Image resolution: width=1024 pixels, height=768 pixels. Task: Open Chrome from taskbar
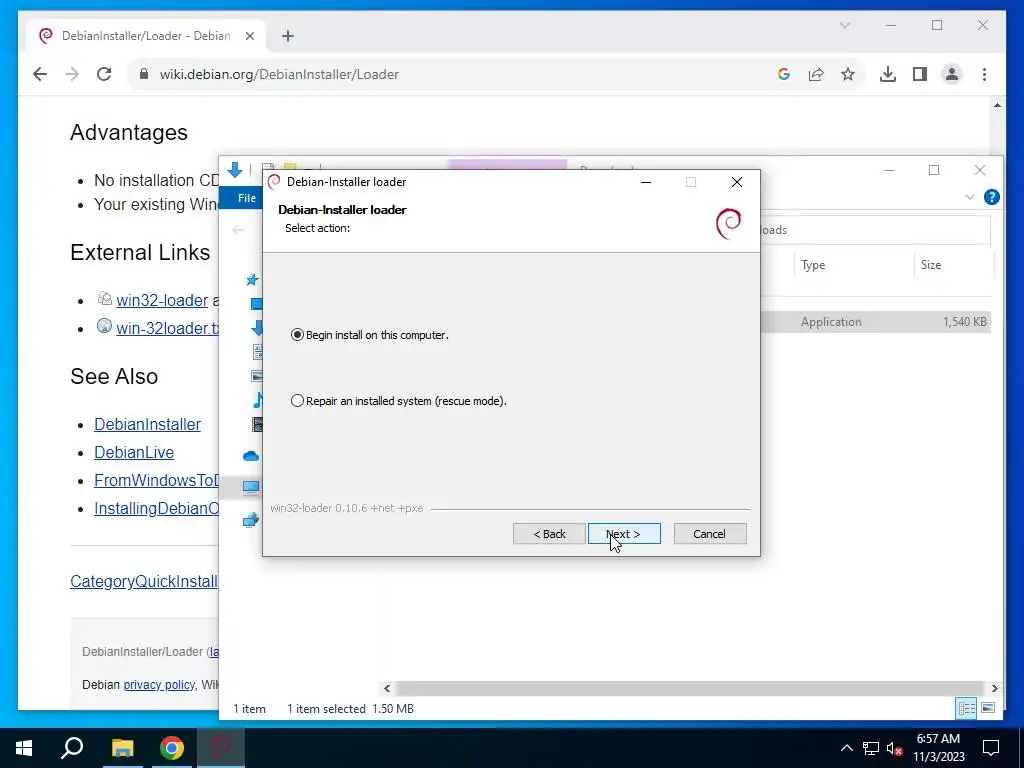pyautogui.click(x=172, y=748)
